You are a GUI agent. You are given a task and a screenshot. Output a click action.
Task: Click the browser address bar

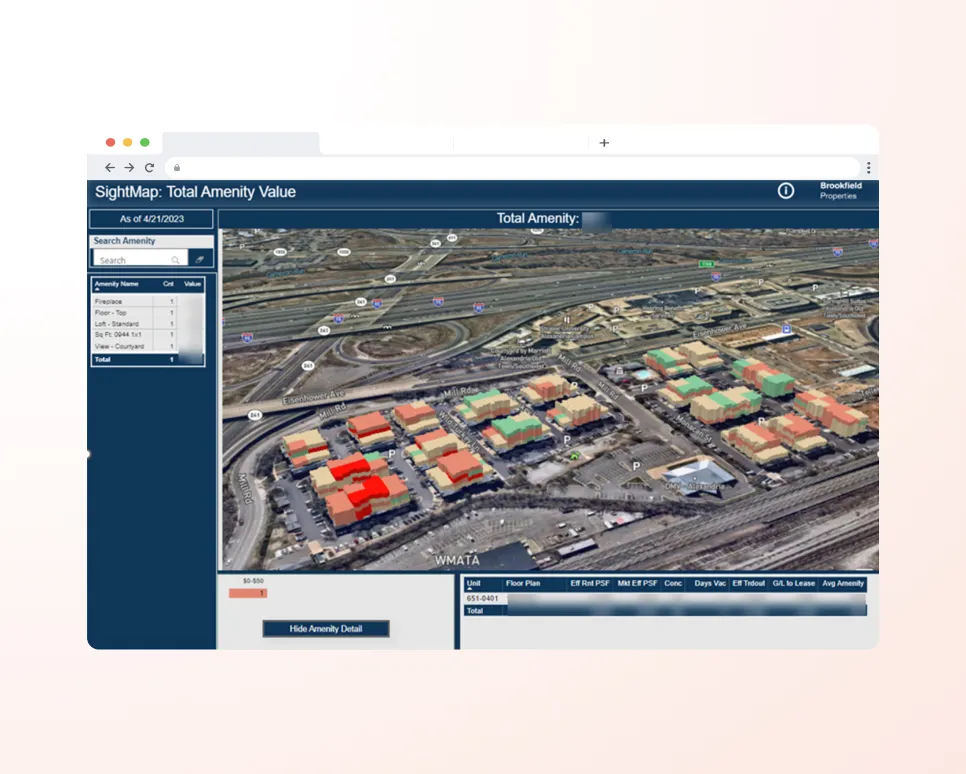511,168
